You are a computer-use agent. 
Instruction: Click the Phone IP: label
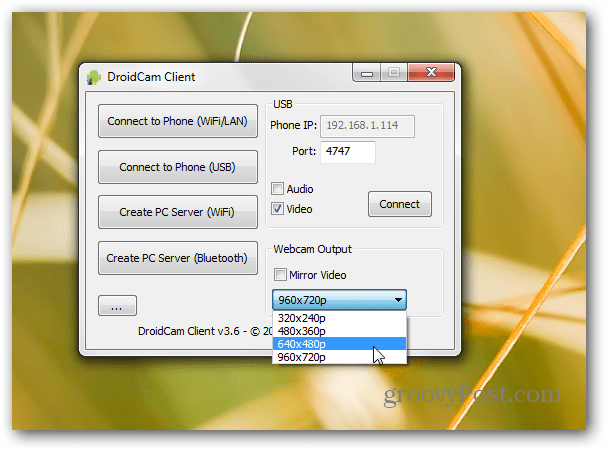[293, 125]
